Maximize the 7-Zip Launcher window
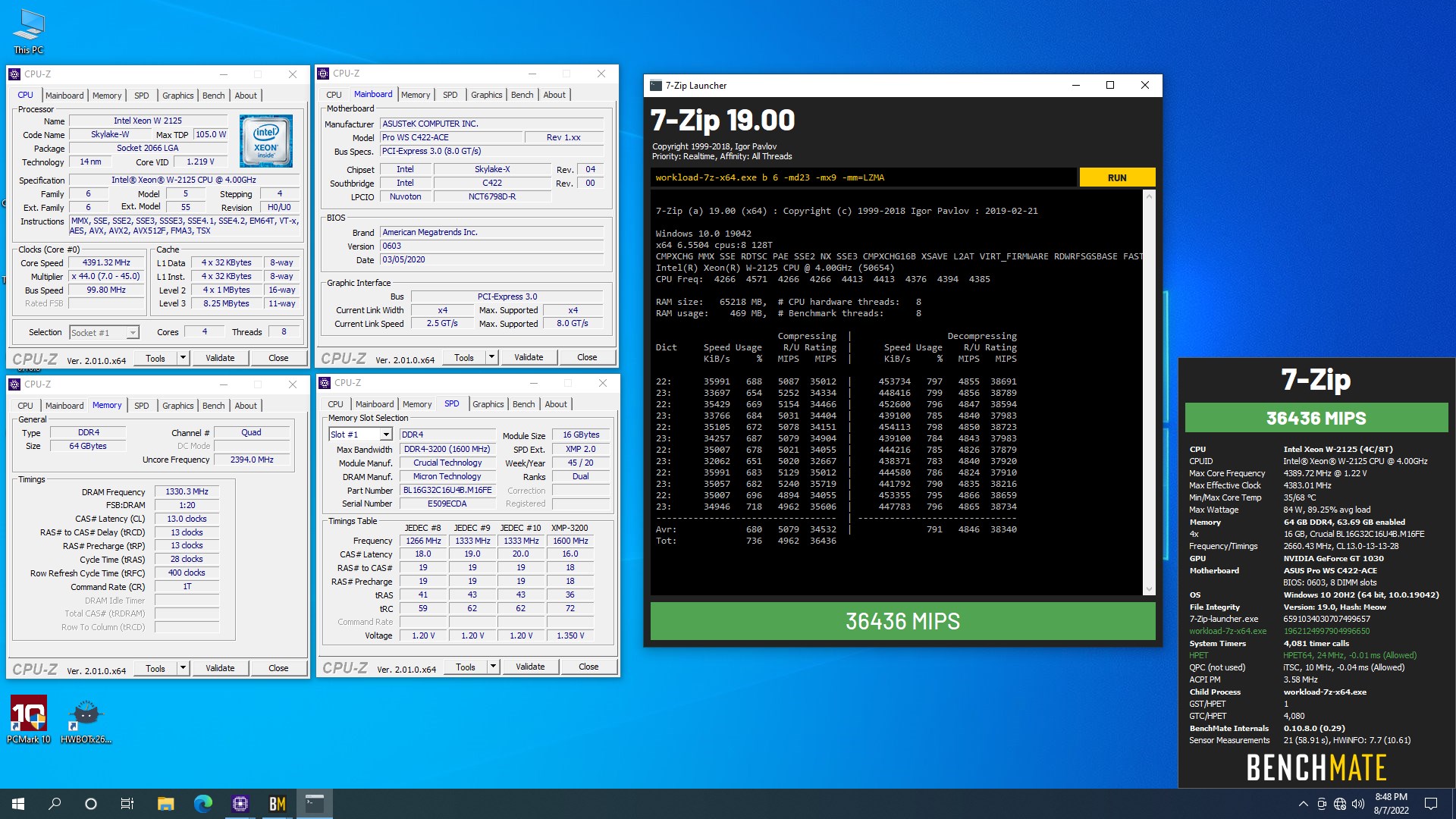1456x819 pixels. point(1110,86)
